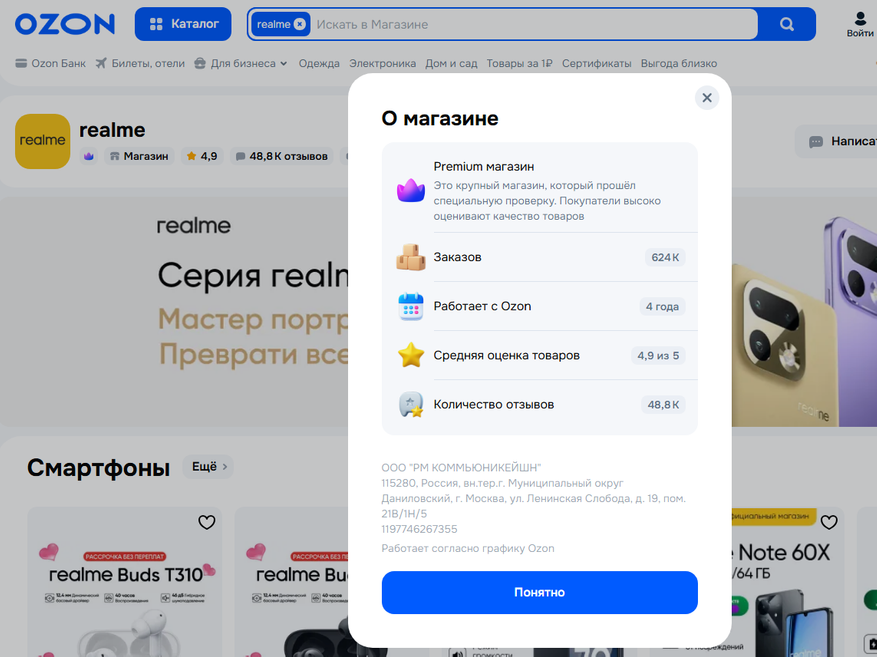This screenshot has width=877, height=657.
Task: Click the magnifier search button
Action: pyautogui.click(x=786, y=24)
